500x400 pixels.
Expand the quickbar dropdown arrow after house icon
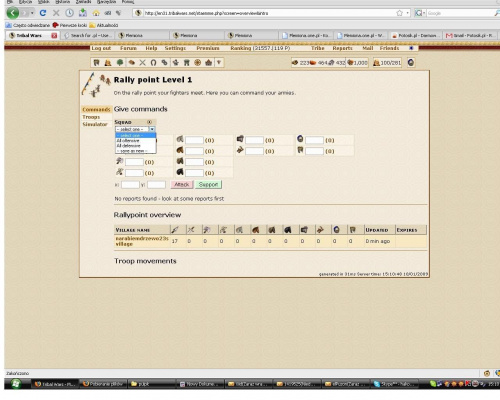(219, 62)
